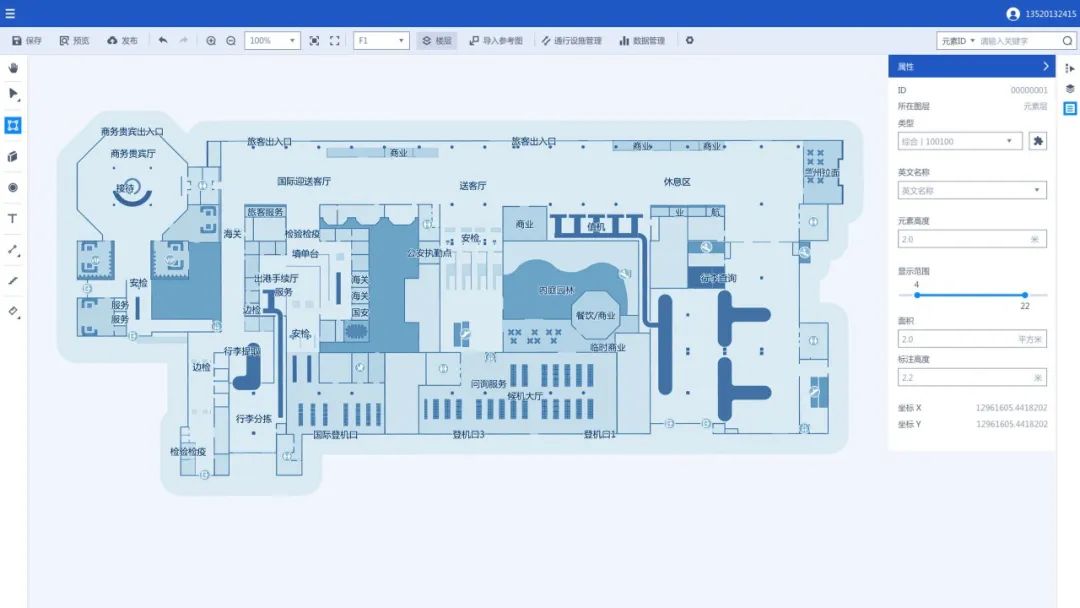Select the highlighted region drawing tool
Screen dimensions: 1080x608
[x=13, y=125]
